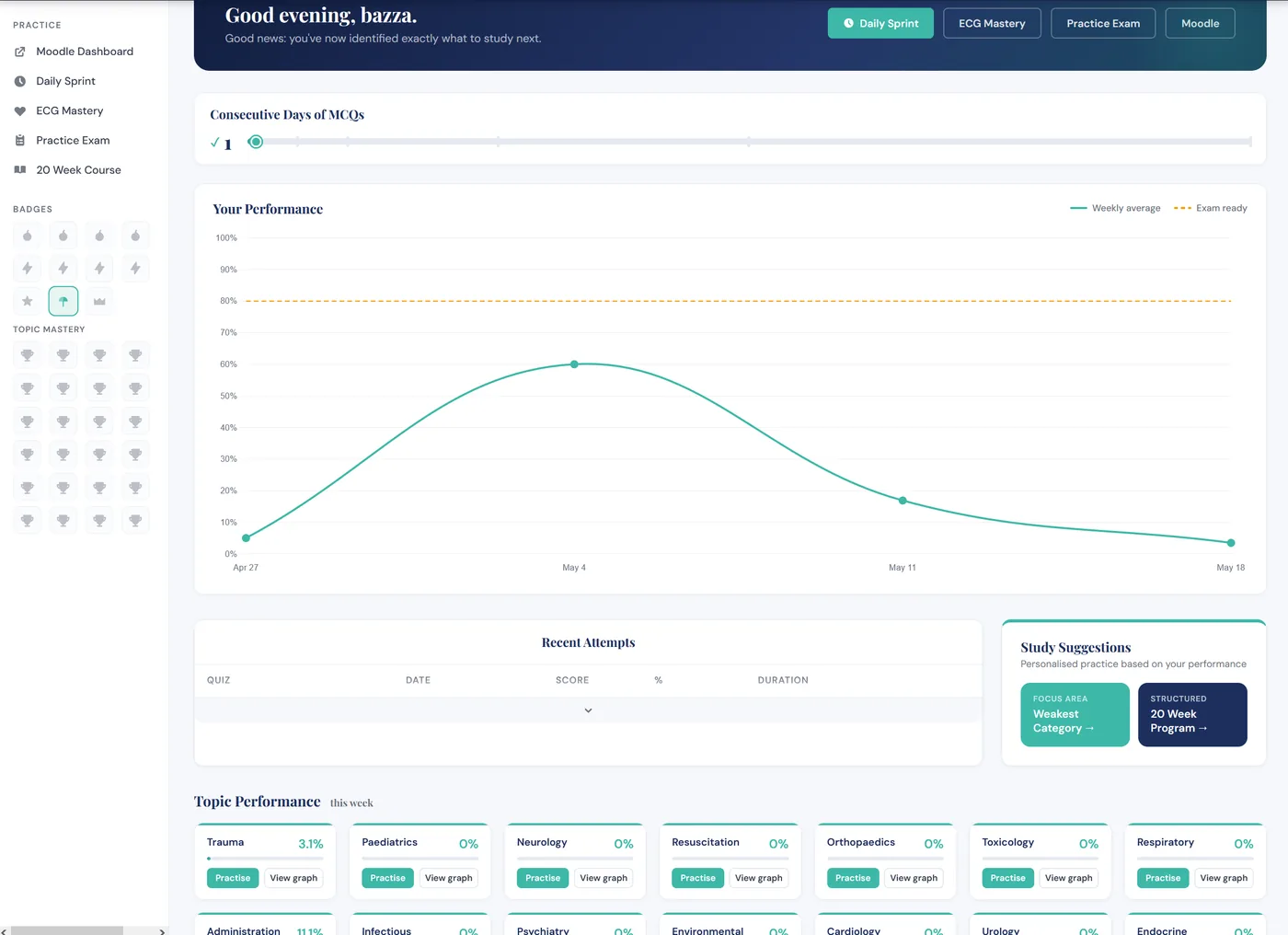
Task: Start Daily Sprint from the header button
Action: 880,23
